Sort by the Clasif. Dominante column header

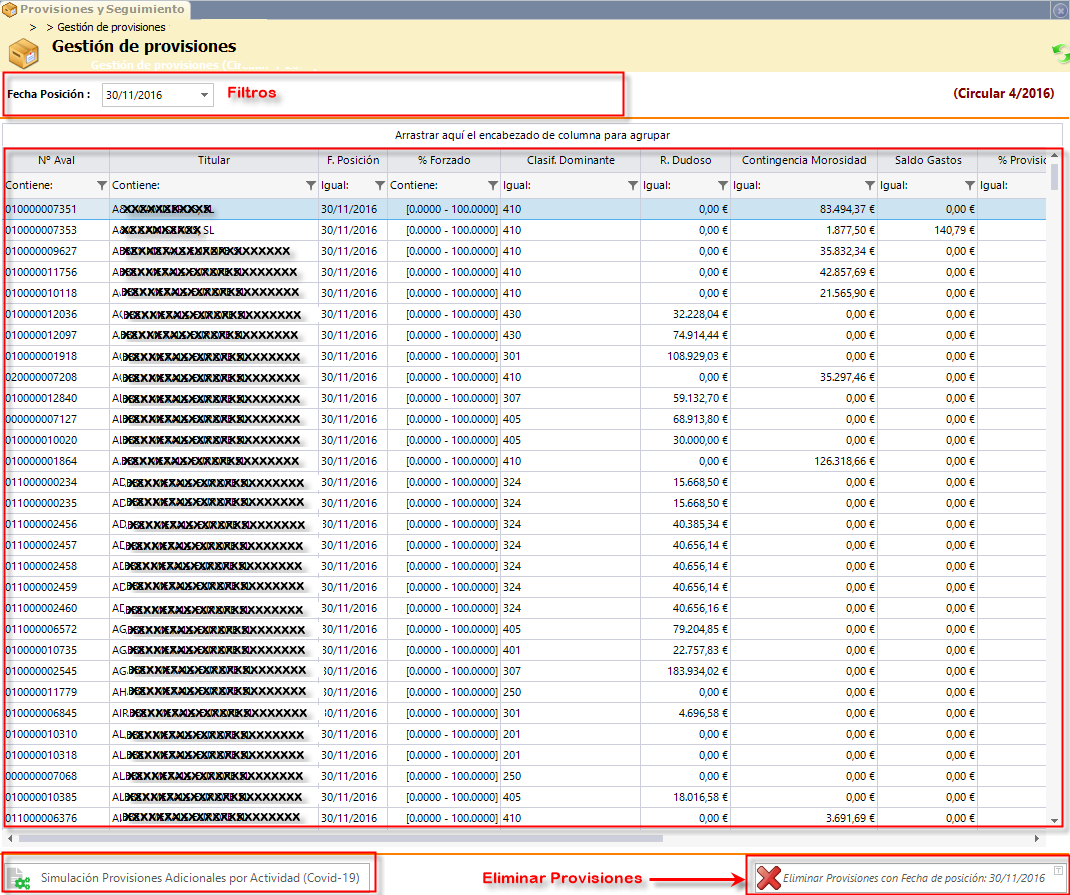(570, 160)
